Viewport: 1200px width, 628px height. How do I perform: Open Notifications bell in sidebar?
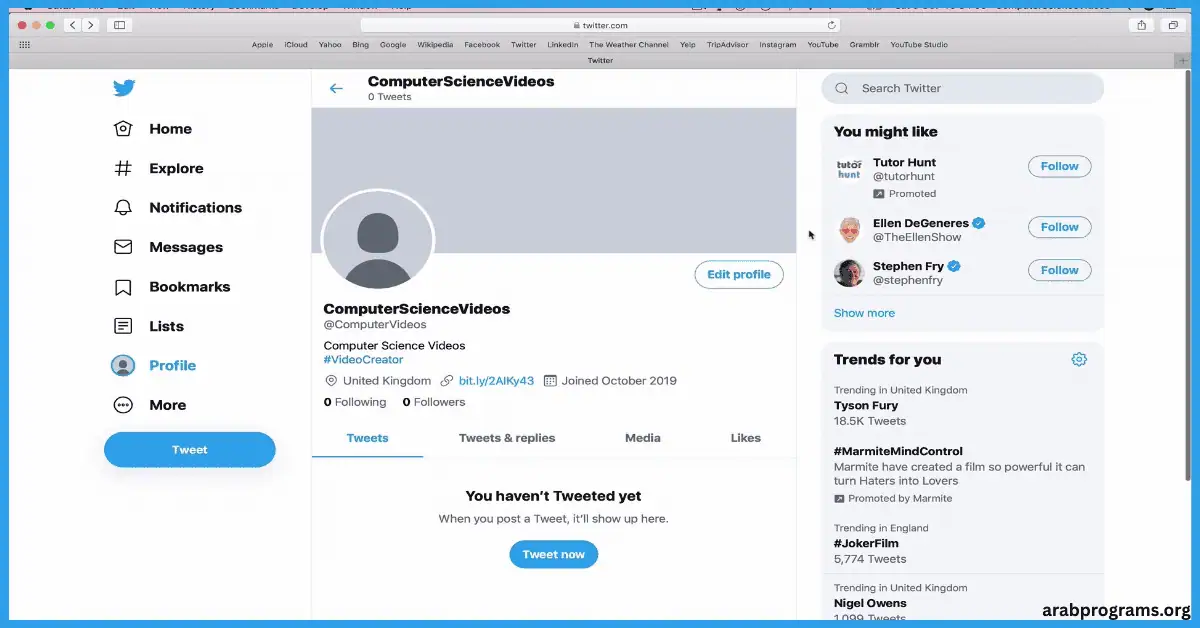point(176,208)
